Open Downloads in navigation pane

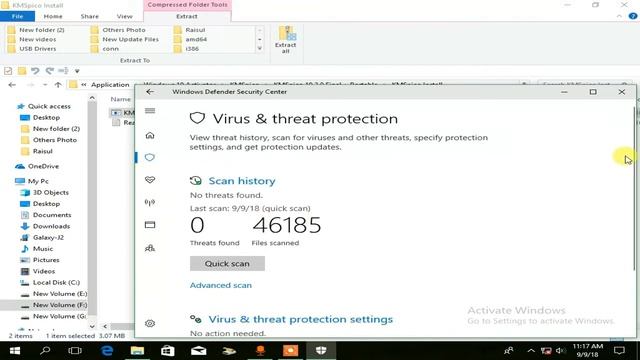51,226
